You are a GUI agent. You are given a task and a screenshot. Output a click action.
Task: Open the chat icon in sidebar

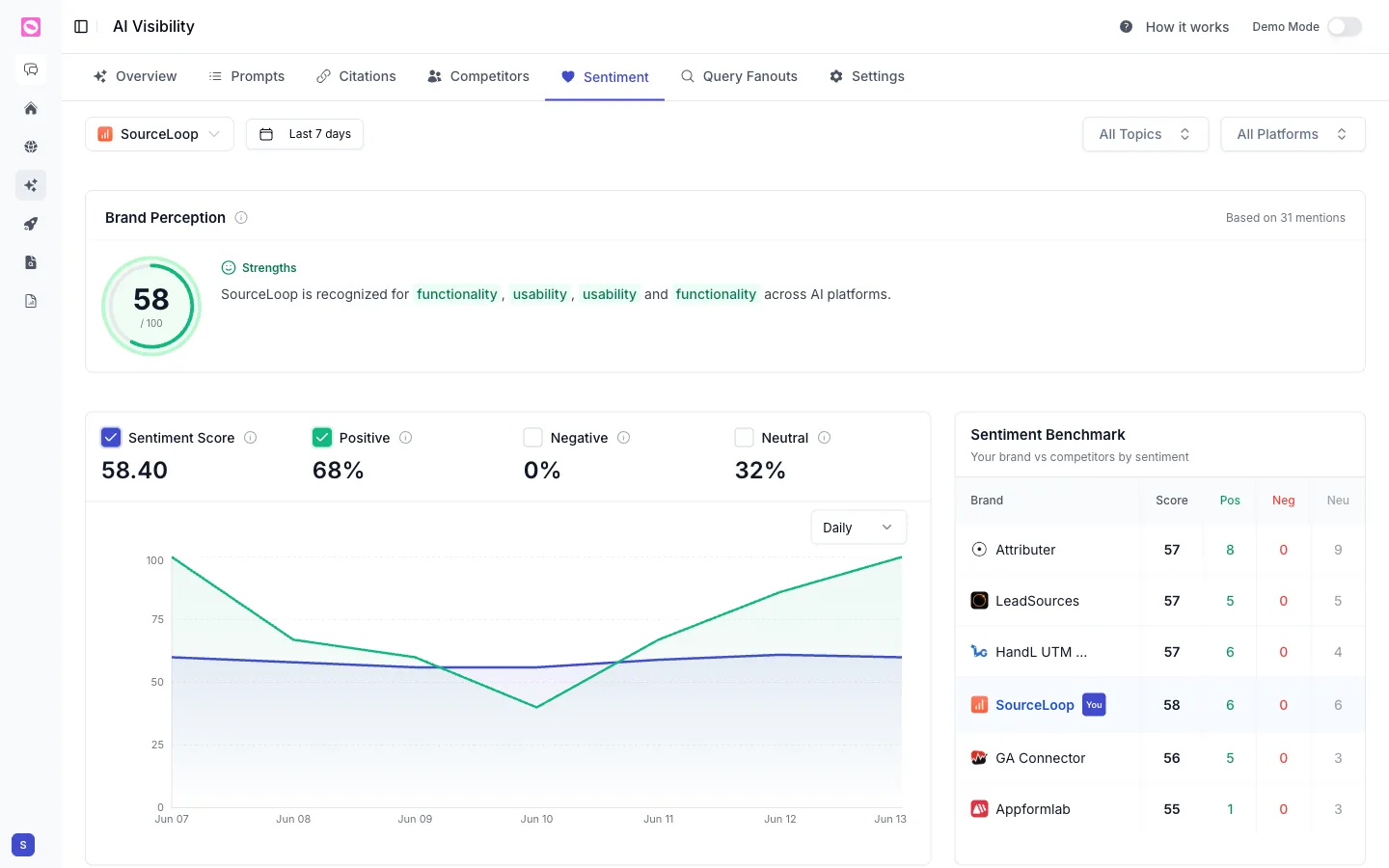point(31,69)
